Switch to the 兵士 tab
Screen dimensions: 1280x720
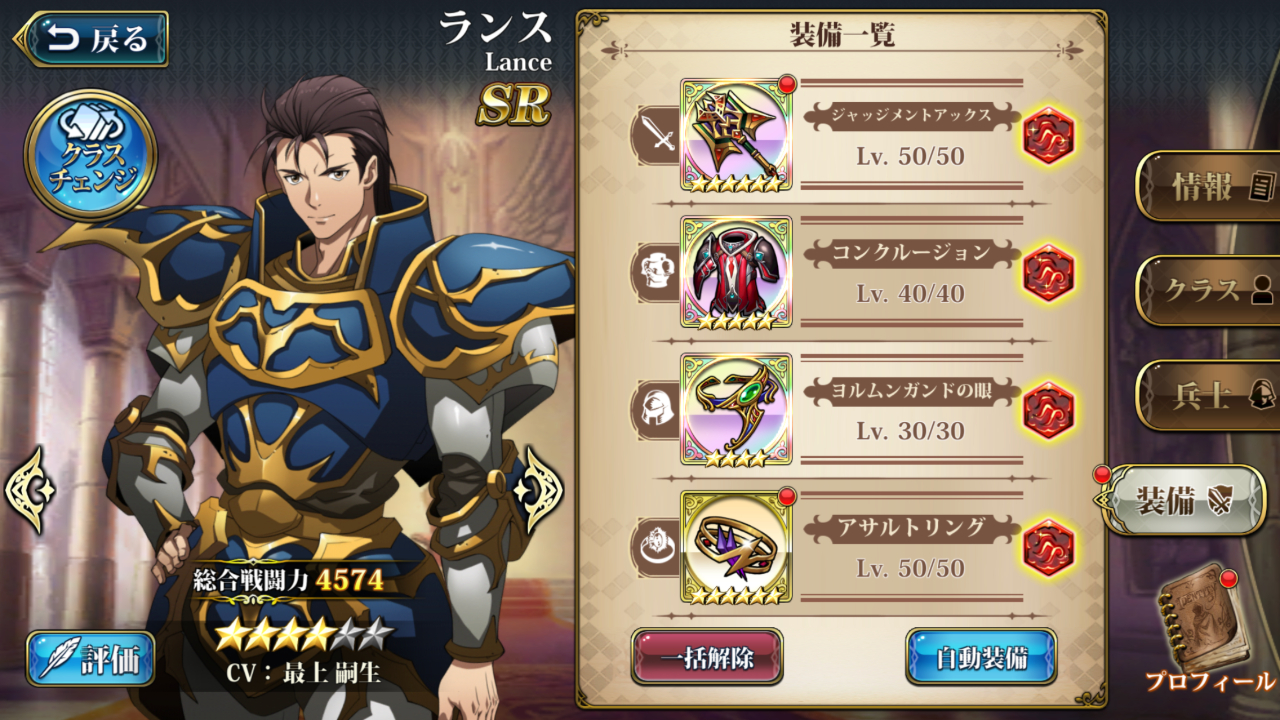(x=1208, y=396)
